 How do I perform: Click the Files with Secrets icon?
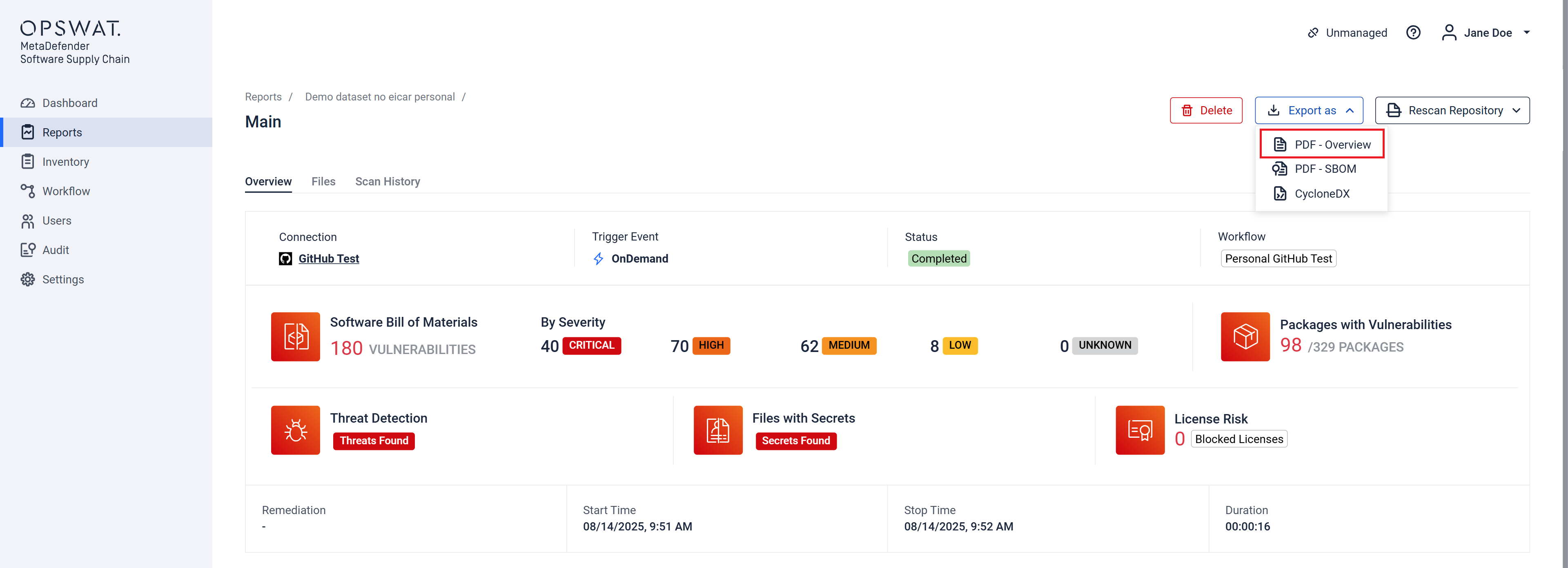718,430
